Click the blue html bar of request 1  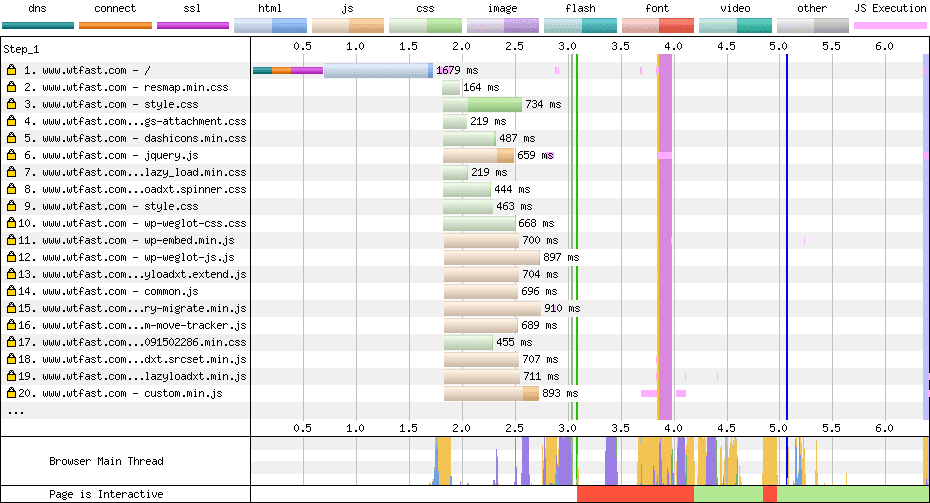point(376,71)
